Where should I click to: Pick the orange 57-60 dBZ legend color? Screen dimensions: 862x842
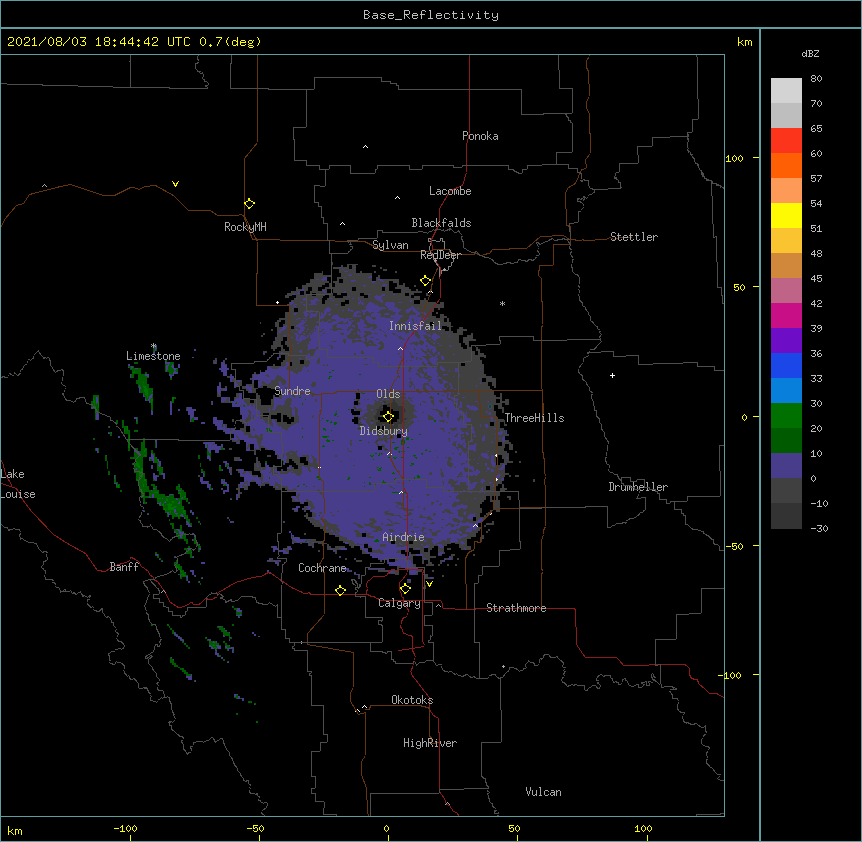[786, 165]
